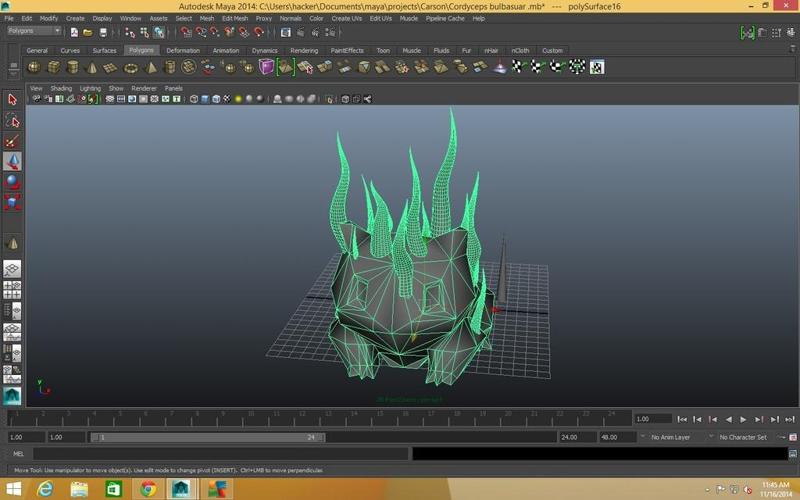Toggle select by hierarchy mode
This screenshot has height=500, width=800.
pos(130,33)
